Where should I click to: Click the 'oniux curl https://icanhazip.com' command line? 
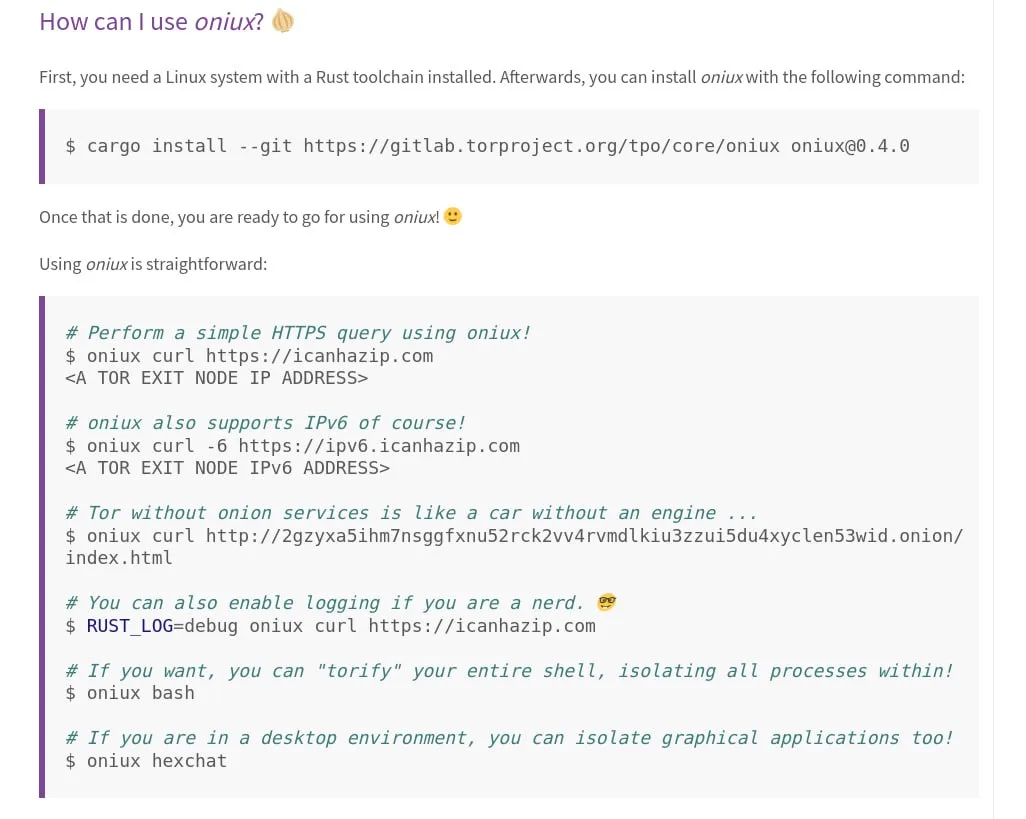pyautogui.click(x=260, y=356)
